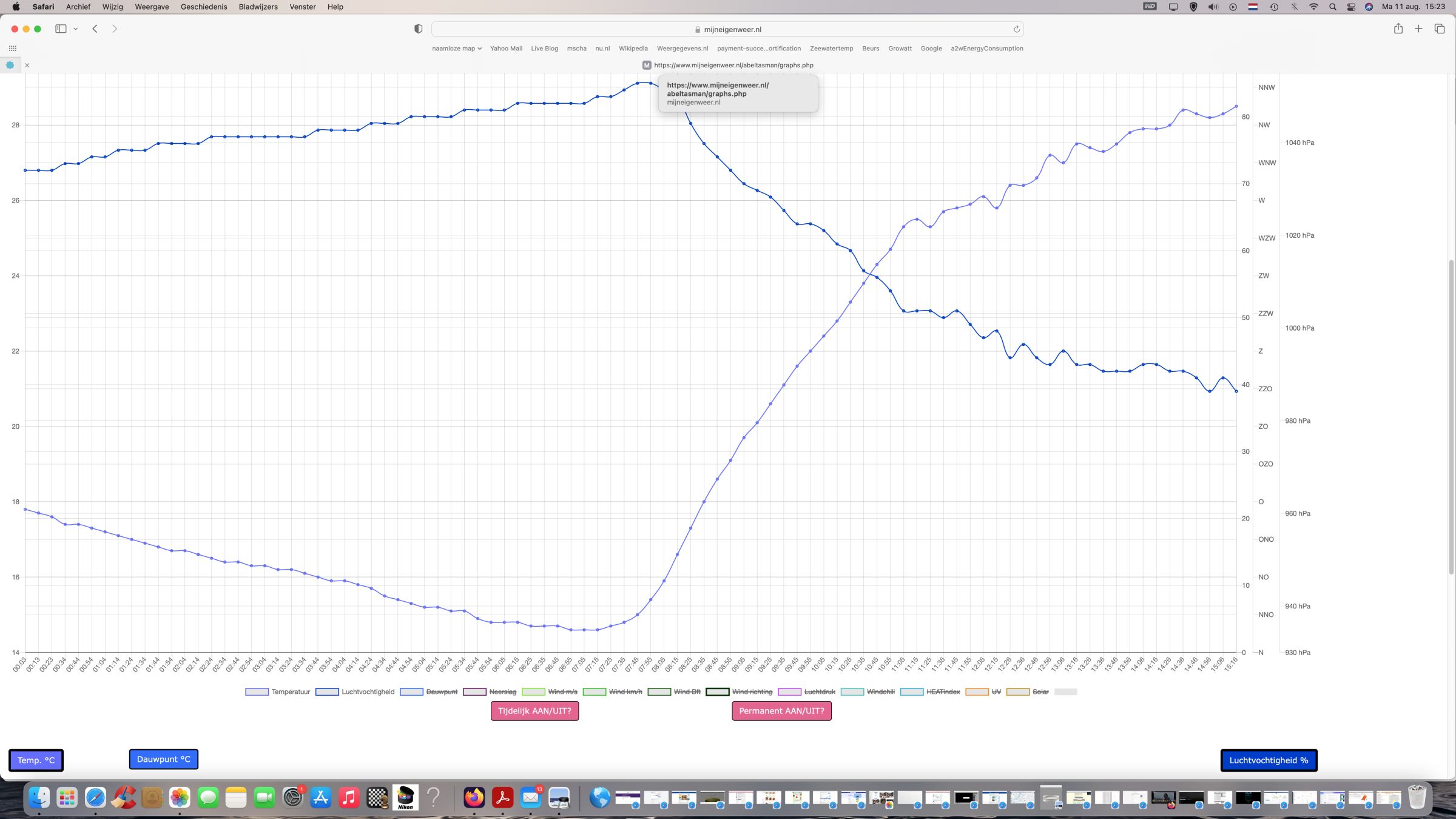The width and height of the screenshot is (1456, 819).
Task: Open the bookmarks grid icon
Action: point(13,48)
